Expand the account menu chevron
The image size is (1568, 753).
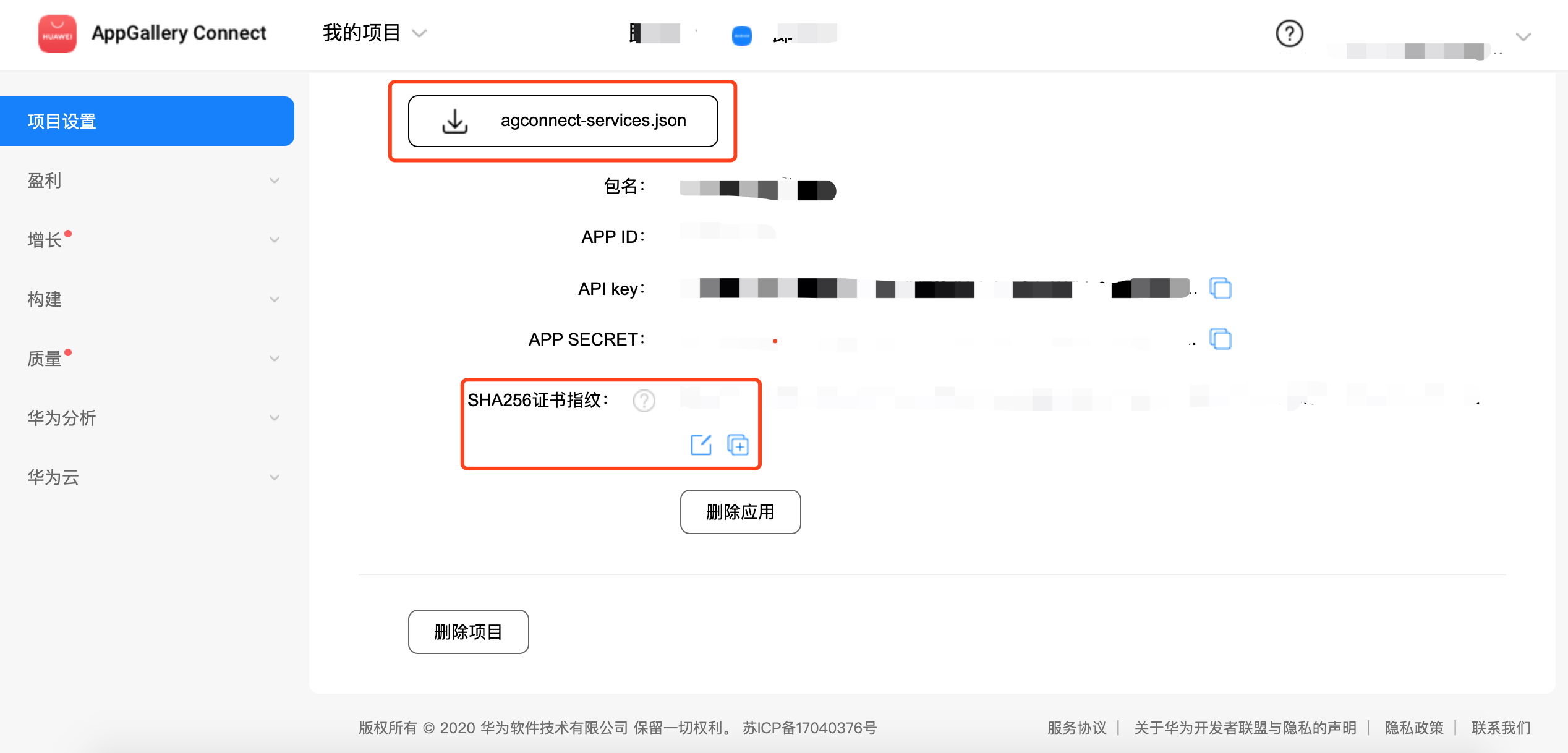point(1523,37)
